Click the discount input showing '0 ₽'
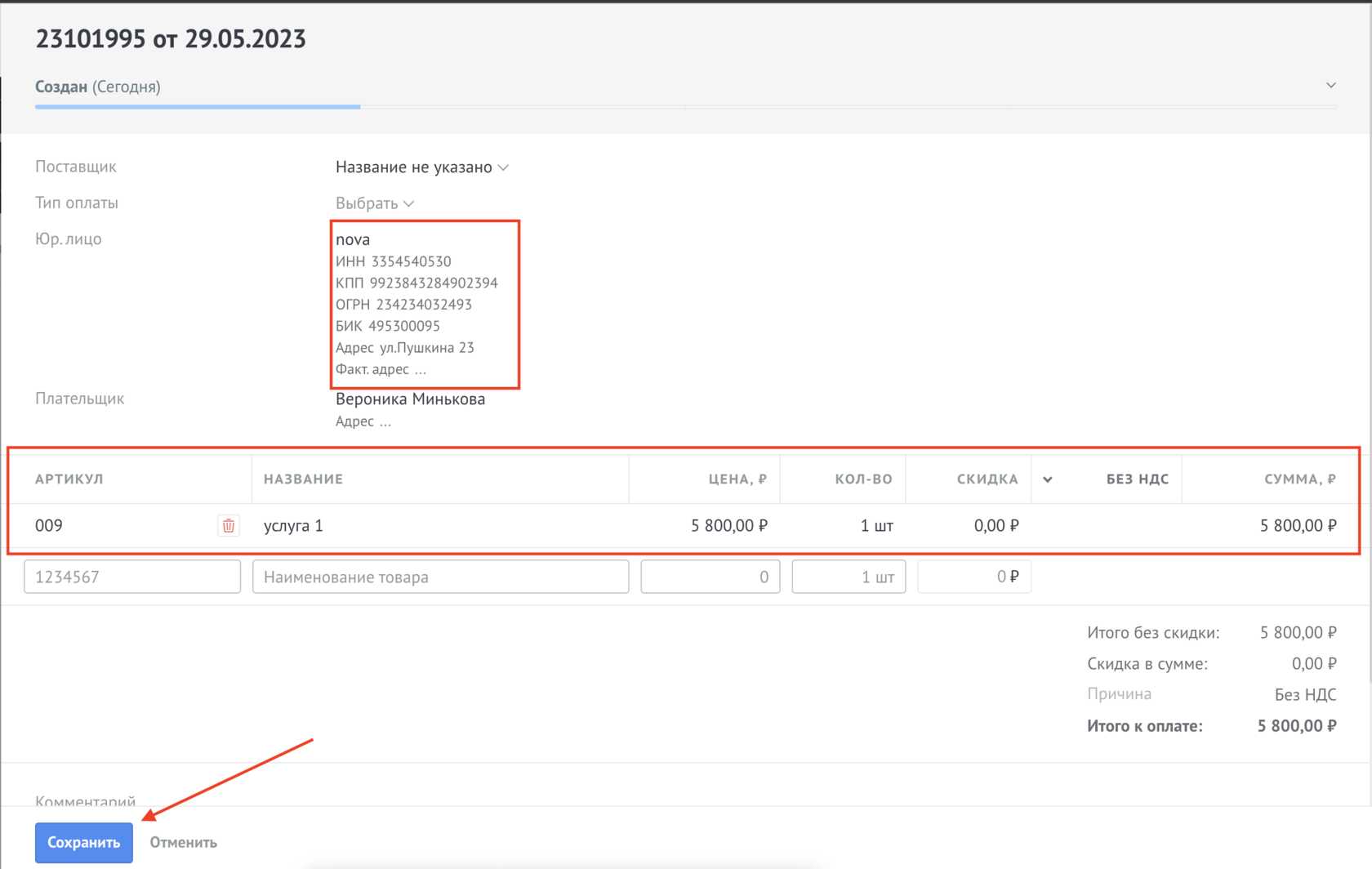Viewport: 1372px width, 869px height. click(x=973, y=577)
